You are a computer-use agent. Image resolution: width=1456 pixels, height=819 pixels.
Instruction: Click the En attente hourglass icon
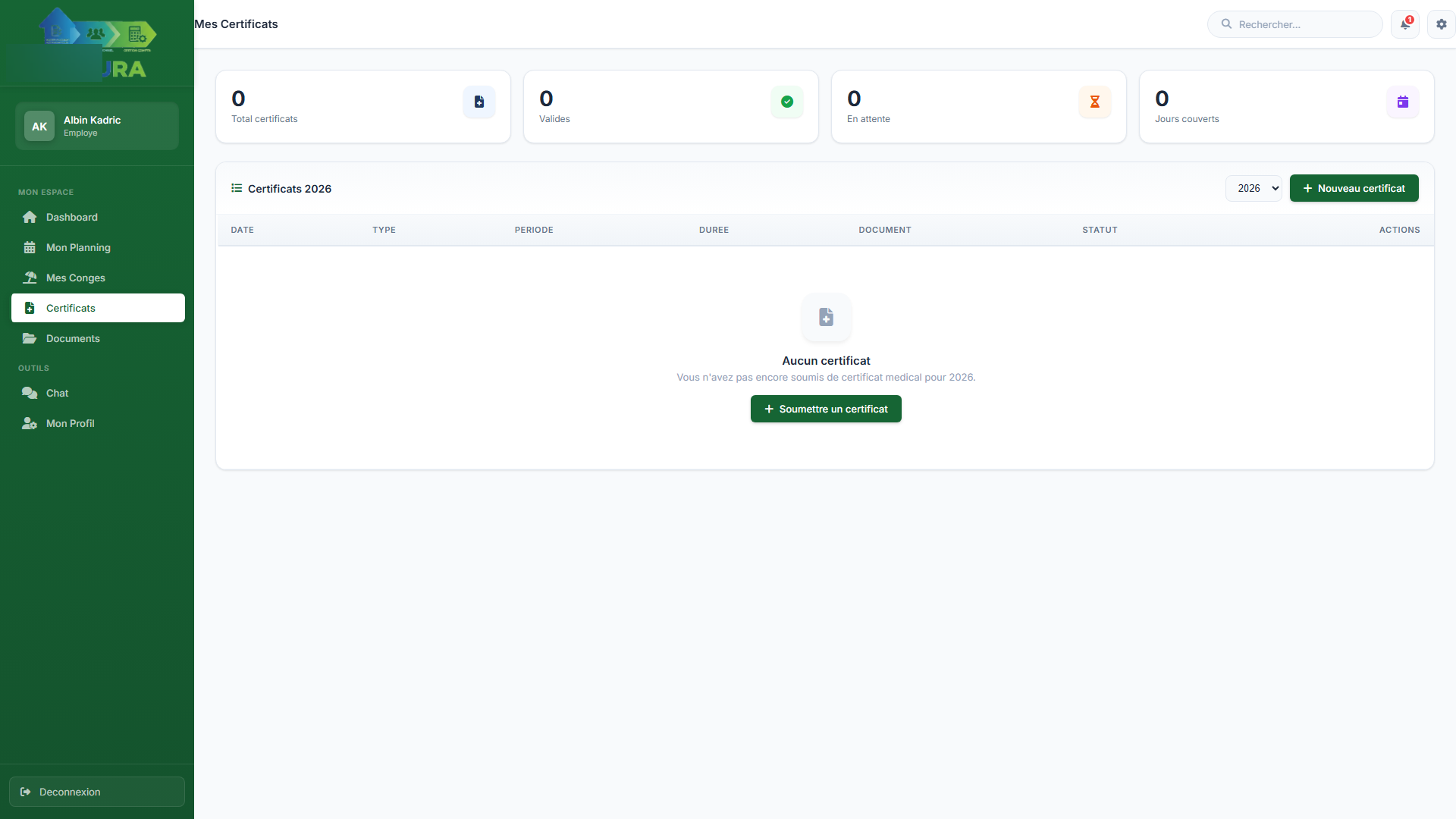pyautogui.click(x=1095, y=102)
